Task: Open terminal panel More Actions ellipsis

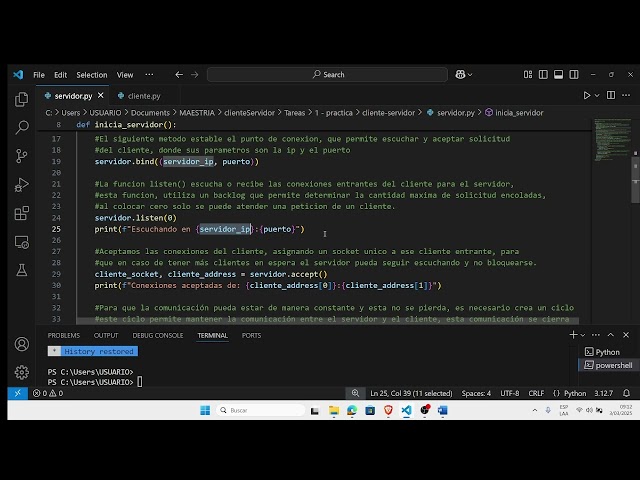Action: click(x=596, y=335)
